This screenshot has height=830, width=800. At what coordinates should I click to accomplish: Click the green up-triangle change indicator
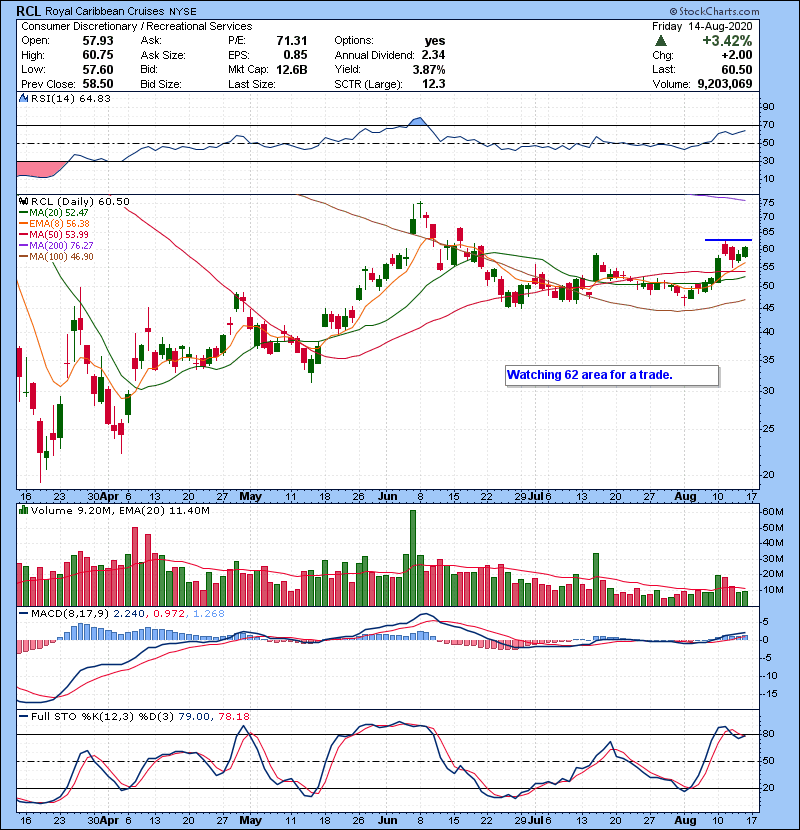660,41
